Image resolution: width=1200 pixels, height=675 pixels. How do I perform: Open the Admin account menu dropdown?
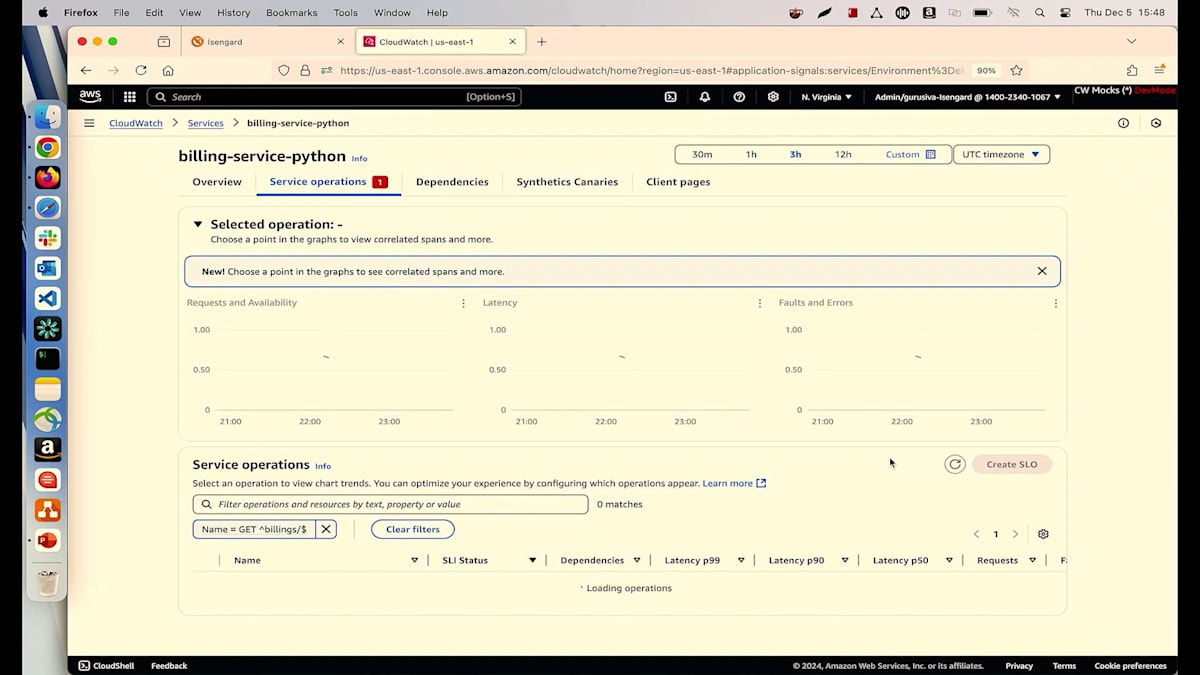click(x=968, y=97)
